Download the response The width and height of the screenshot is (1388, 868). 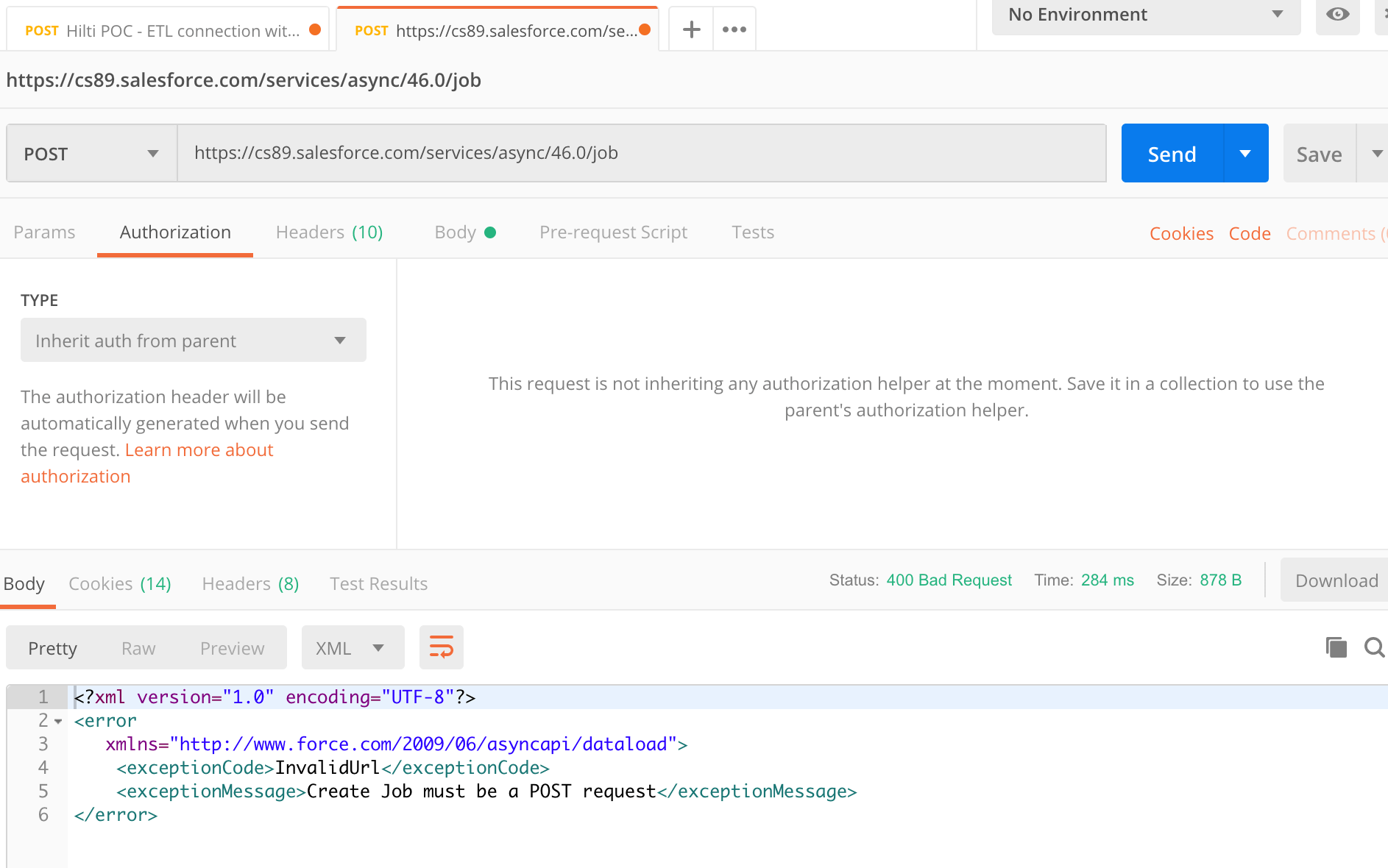coord(1336,580)
